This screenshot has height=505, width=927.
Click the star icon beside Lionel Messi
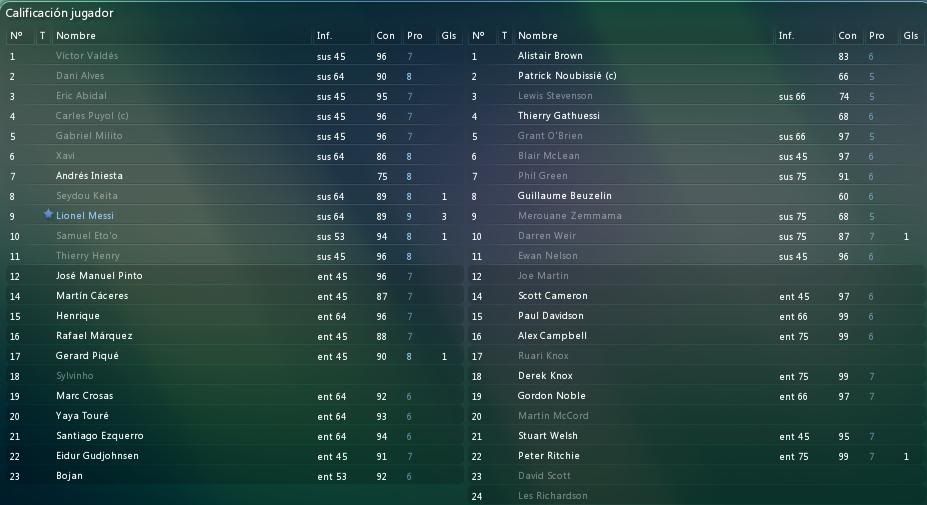[x=48, y=215]
